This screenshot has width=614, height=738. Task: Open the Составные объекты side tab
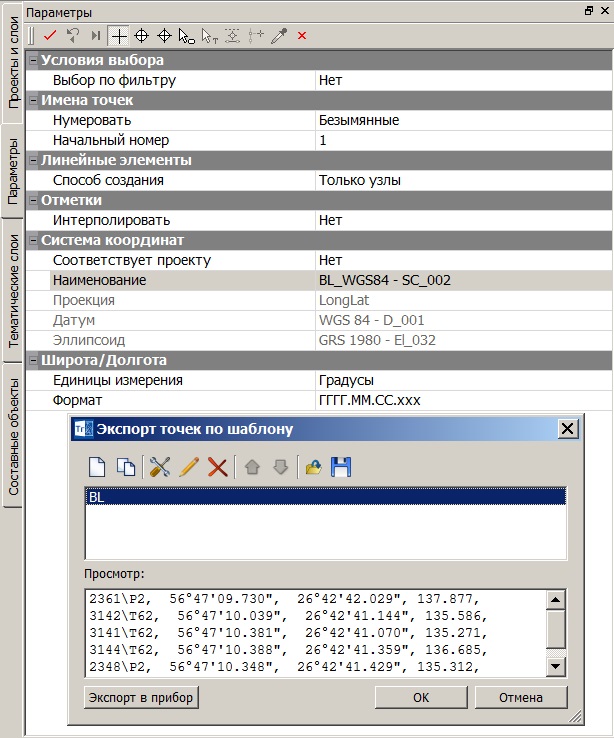(13, 436)
